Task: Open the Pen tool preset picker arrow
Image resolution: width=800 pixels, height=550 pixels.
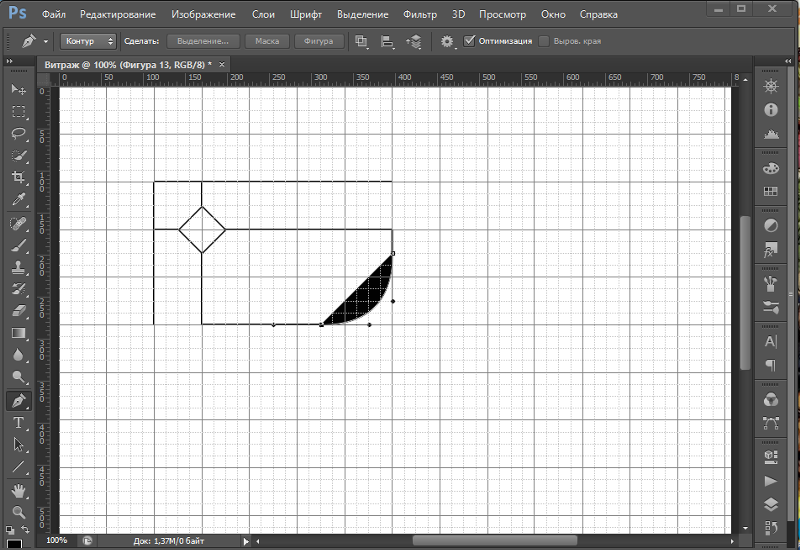Action: (45, 42)
